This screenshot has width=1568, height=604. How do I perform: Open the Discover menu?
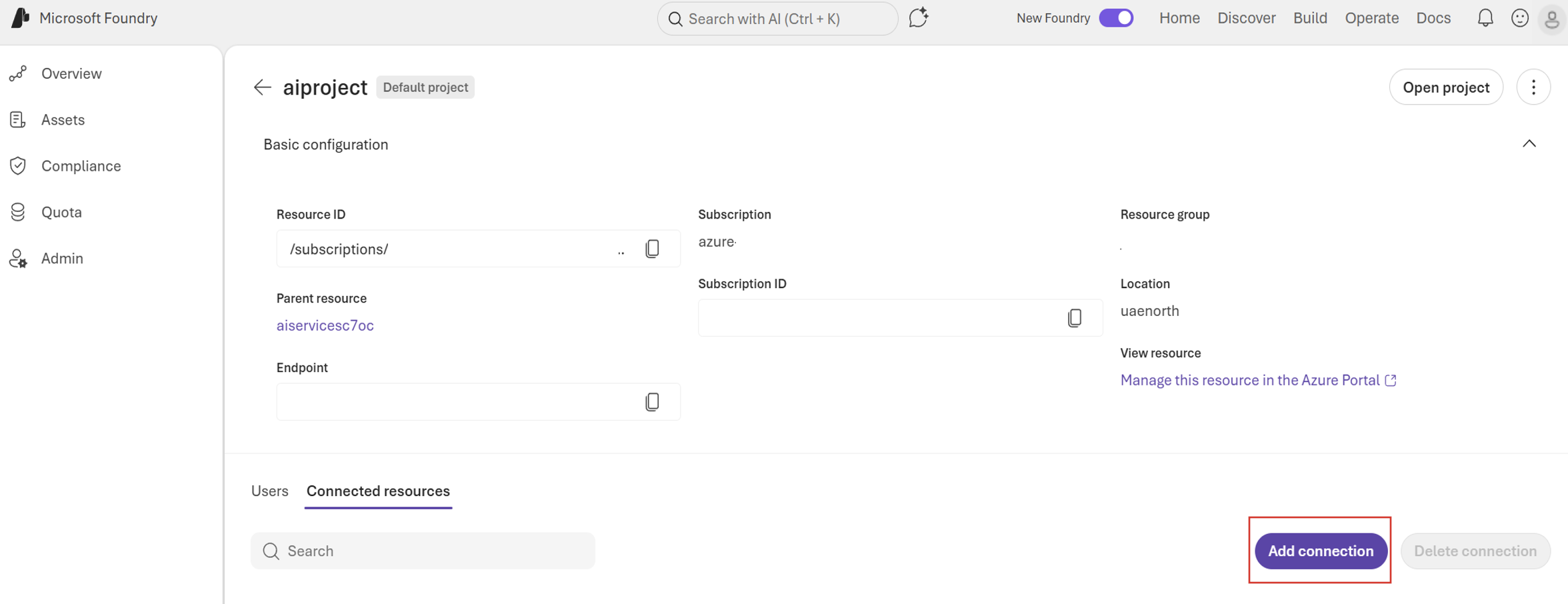point(1247,18)
